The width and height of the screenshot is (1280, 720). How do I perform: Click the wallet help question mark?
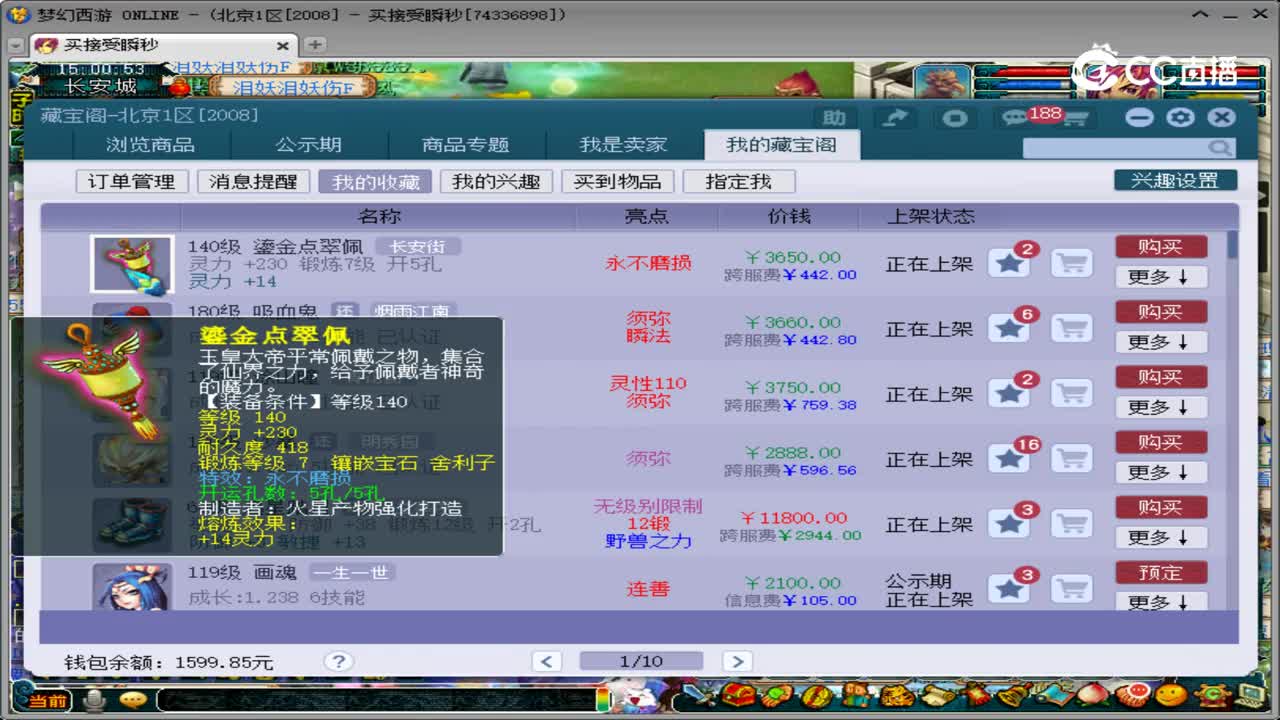[339, 661]
